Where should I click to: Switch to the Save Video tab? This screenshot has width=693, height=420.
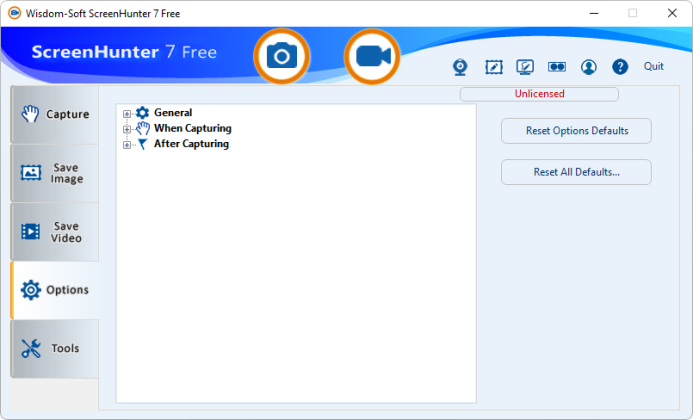click(x=55, y=232)
